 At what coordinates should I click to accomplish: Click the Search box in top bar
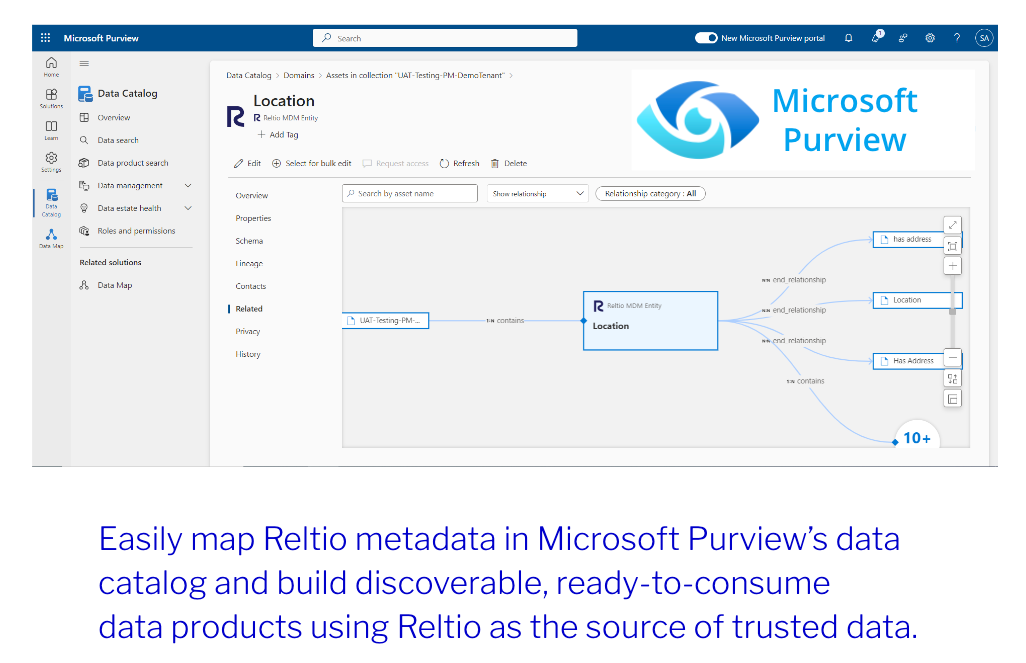(445, 38)
